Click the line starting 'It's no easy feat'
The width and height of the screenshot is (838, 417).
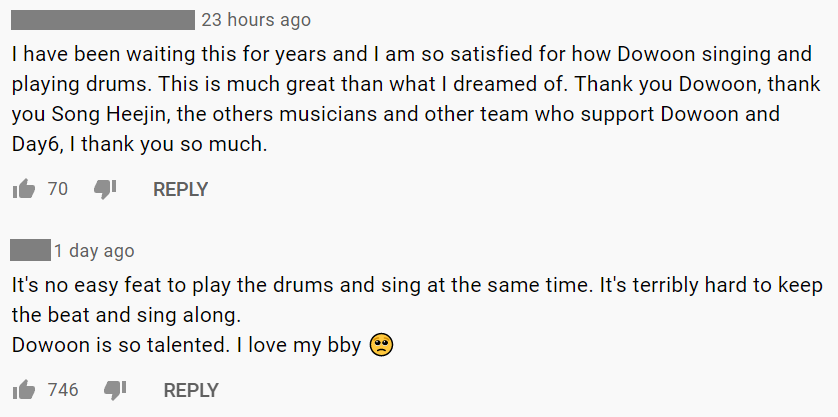click(x=417, y=285)
